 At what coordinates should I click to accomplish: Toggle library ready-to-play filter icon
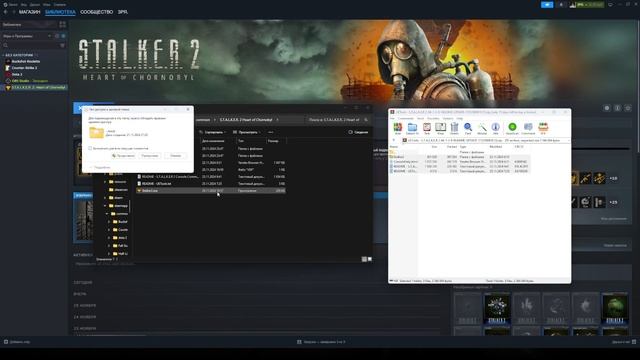click(x=63, y=36)
